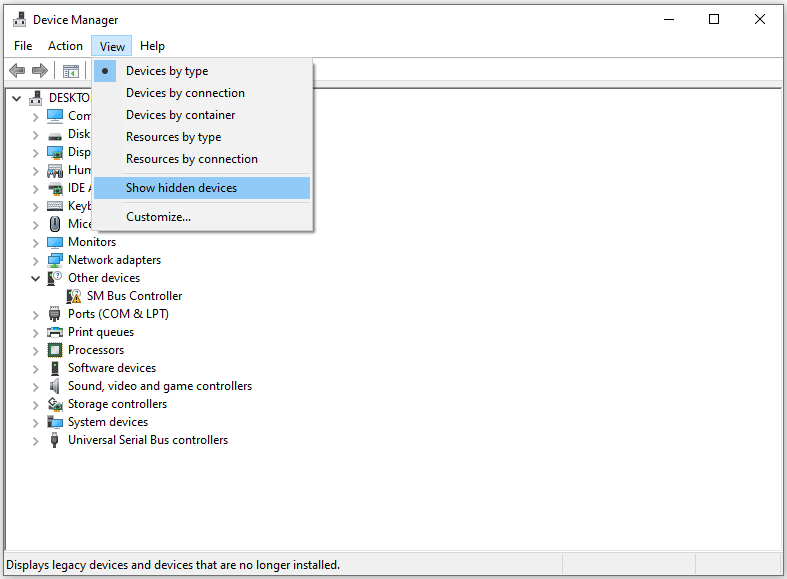The width and height of the screenshot is (787, 579).
Task: Click the Show/Hide console tree icon
Action: [x=71, y=71]
